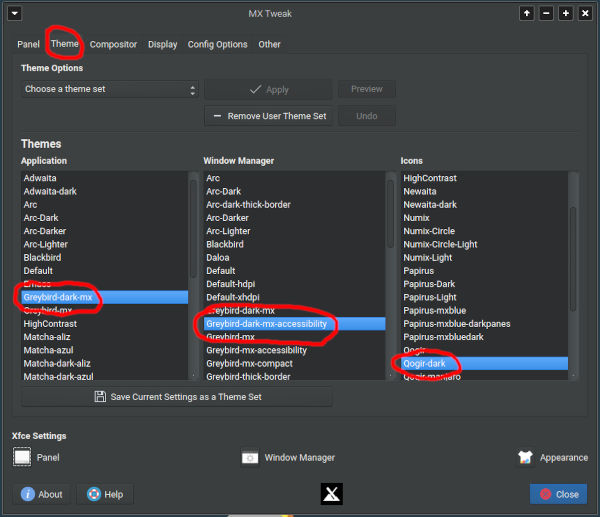Select Arc-Lighter in Application list
The image size is (600, 517).
104,244
